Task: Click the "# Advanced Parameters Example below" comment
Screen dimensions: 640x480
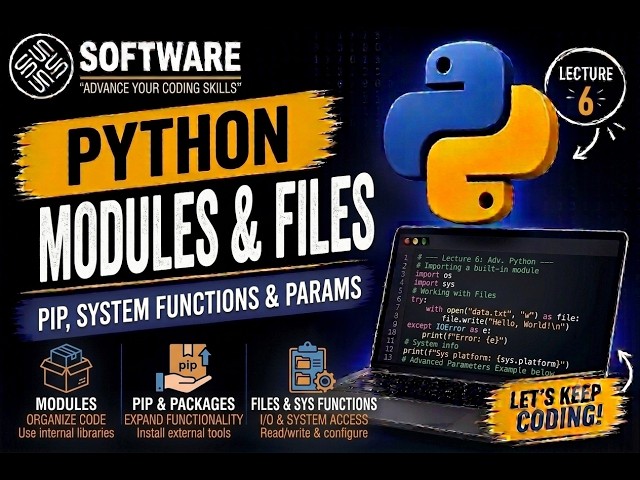Action: coord(478,366)
